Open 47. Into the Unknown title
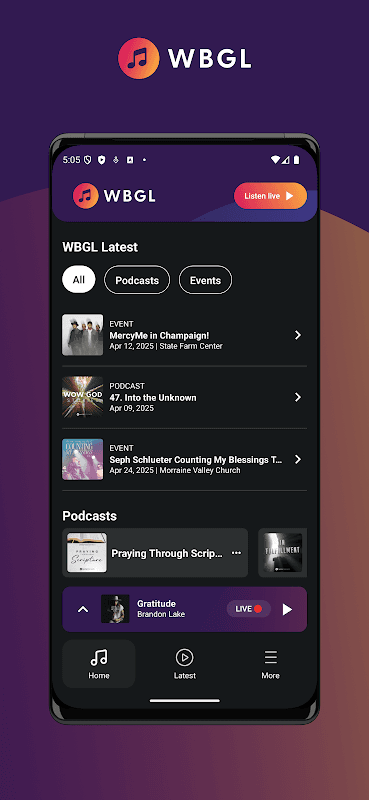 (153, 397)
